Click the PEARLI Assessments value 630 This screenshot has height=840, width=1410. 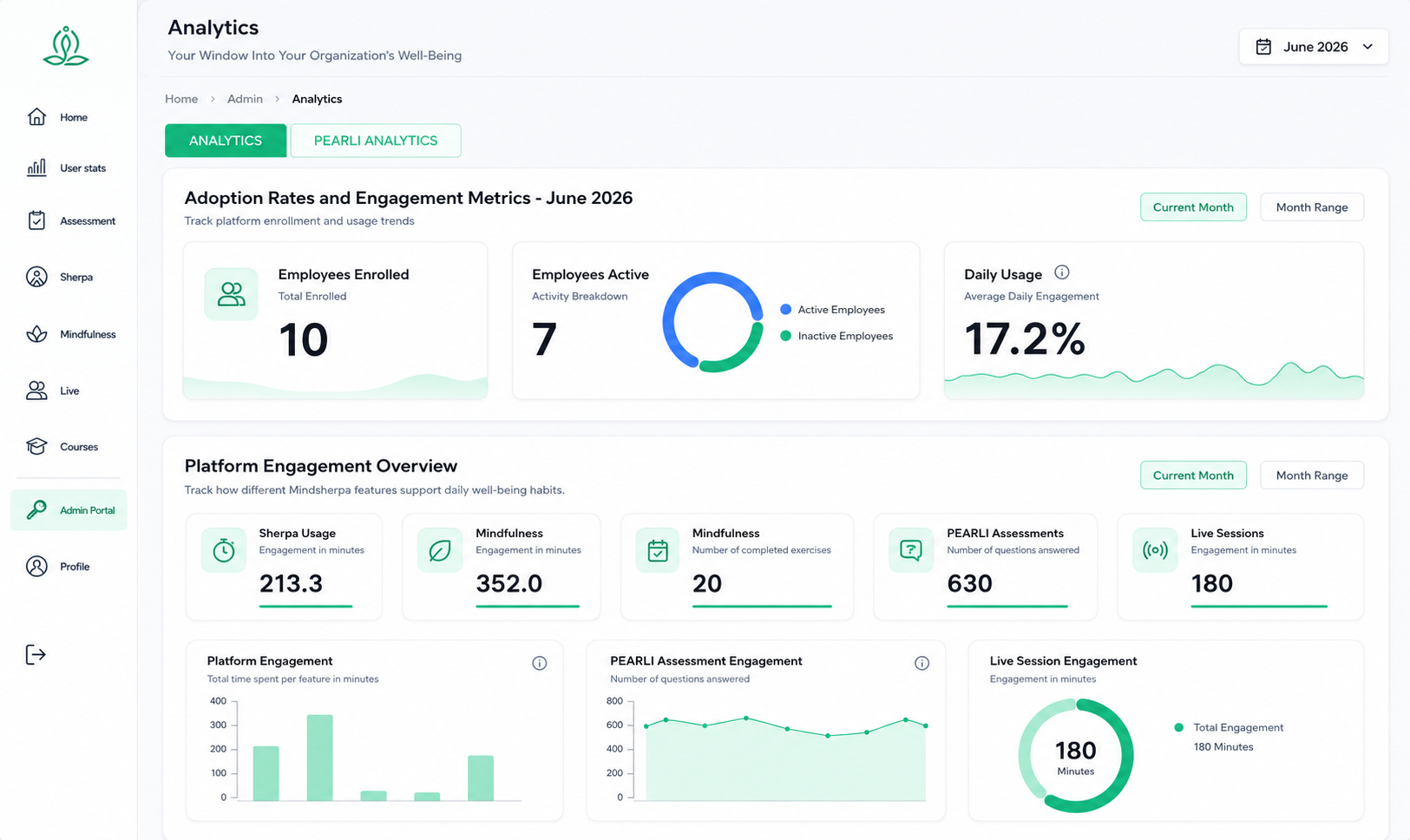pyautogui.click(x=969, y=583)
